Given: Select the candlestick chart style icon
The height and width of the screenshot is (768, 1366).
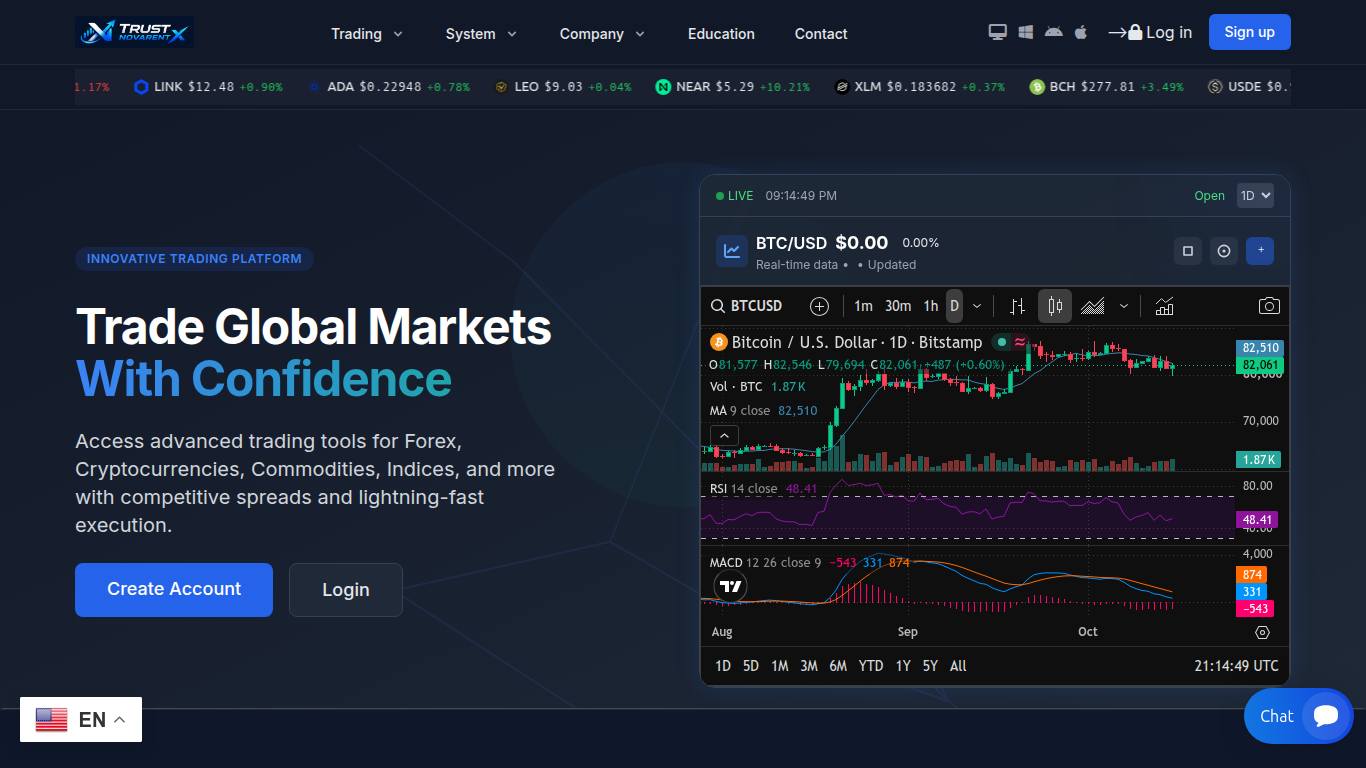Looking at the screenshot, I should [1055, 306].
